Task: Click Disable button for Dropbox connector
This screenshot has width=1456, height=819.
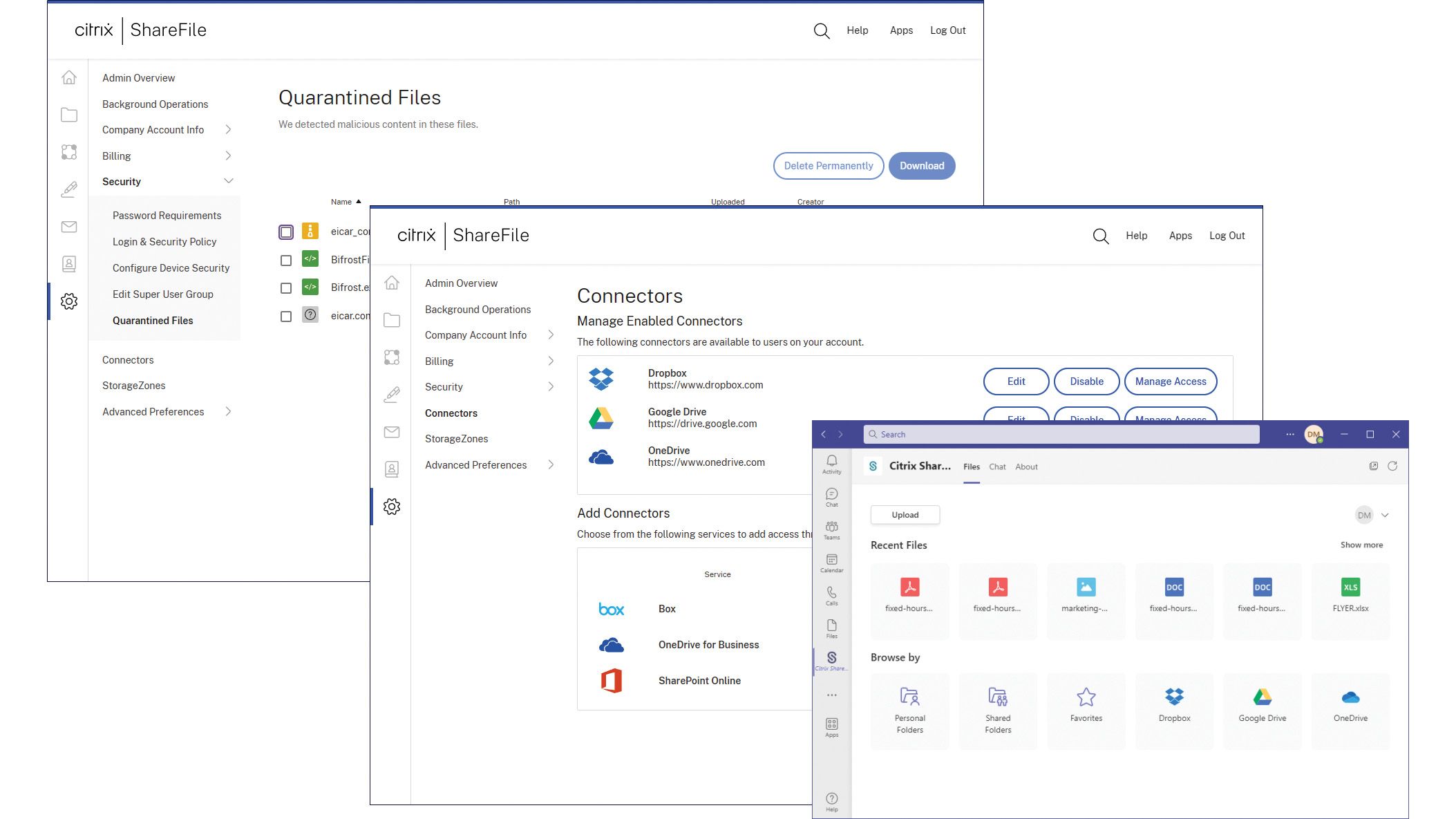Action: (x=1086, y=382)
